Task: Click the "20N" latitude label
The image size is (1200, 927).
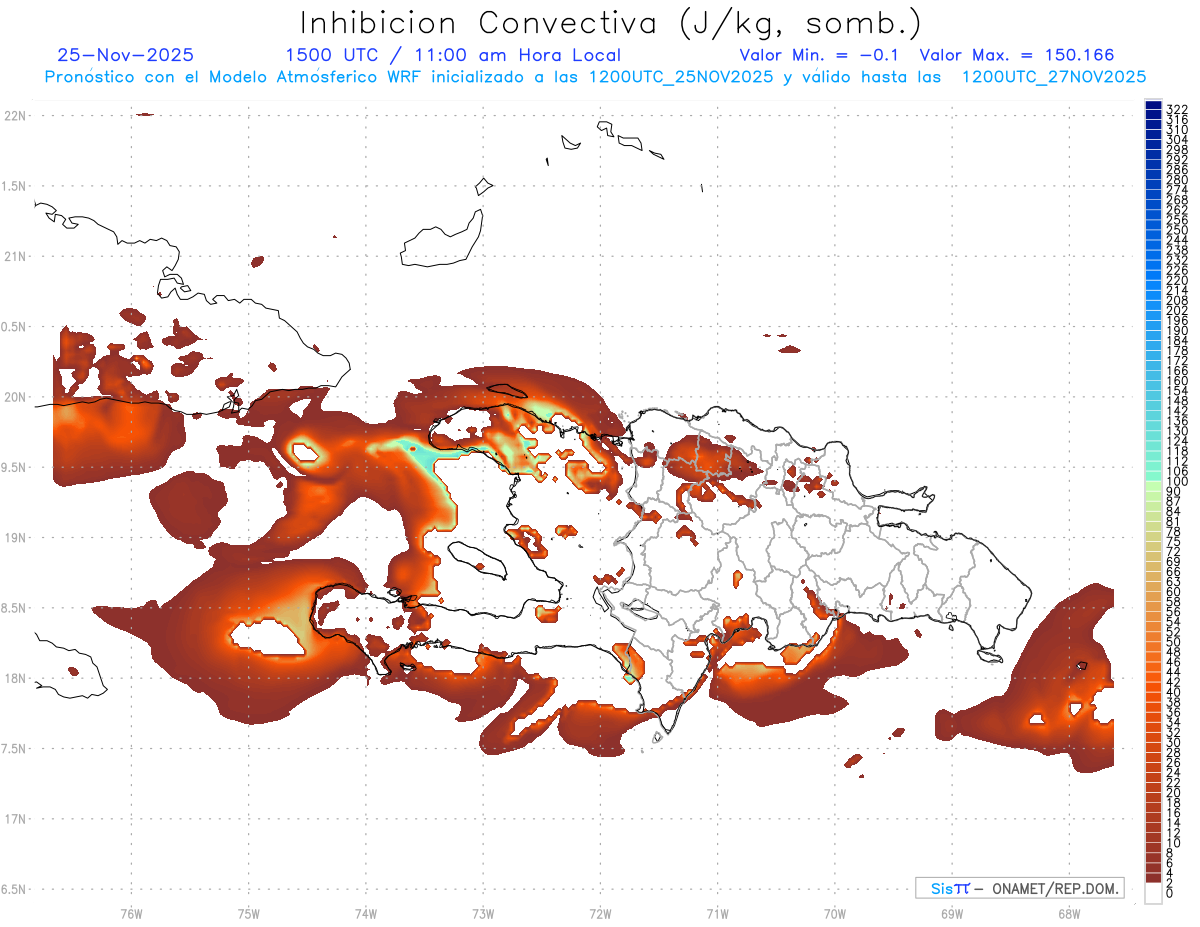Action: coord(15,397)
